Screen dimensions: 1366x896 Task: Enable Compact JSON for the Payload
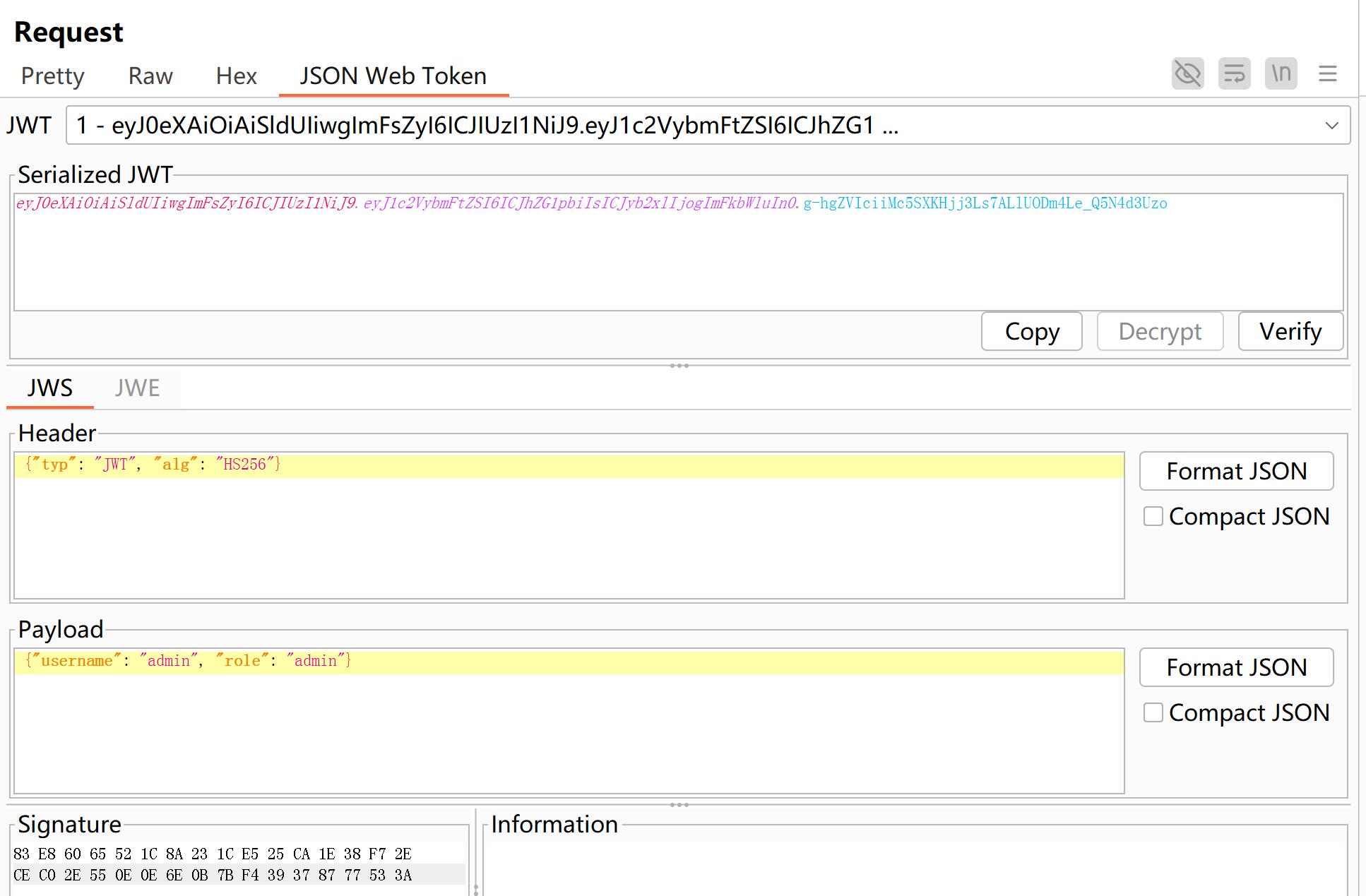point(1153,712)
